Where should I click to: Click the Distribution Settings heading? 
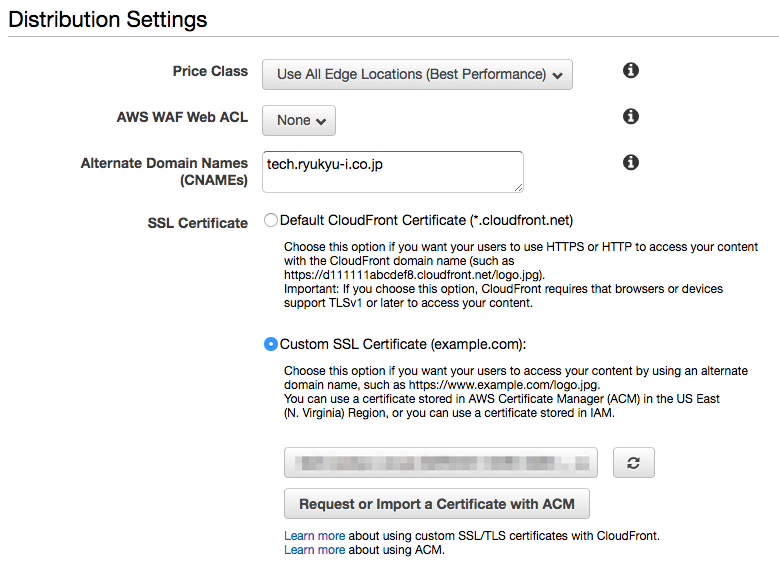[x=108, y=19]
